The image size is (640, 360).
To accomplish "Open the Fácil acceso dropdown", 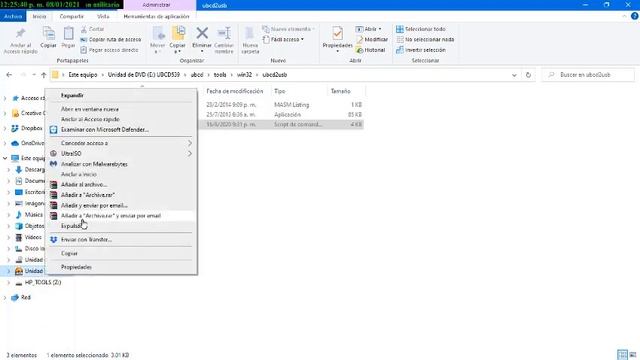I will [x=284, y=40].
